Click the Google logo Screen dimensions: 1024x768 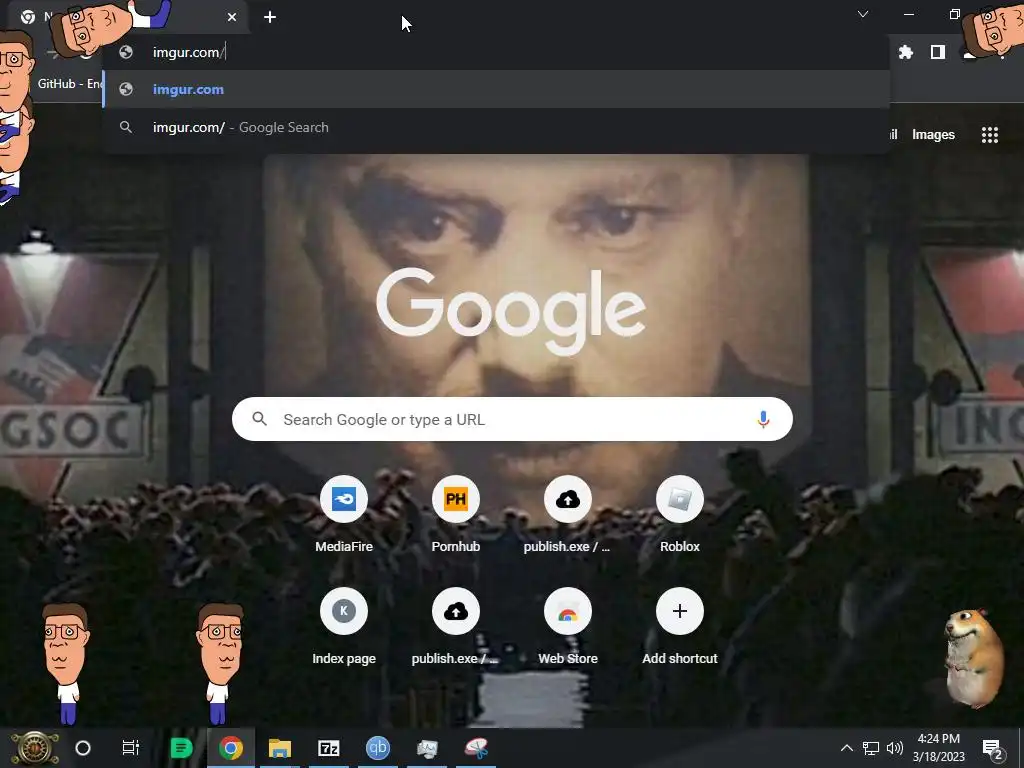click(511, 312)
